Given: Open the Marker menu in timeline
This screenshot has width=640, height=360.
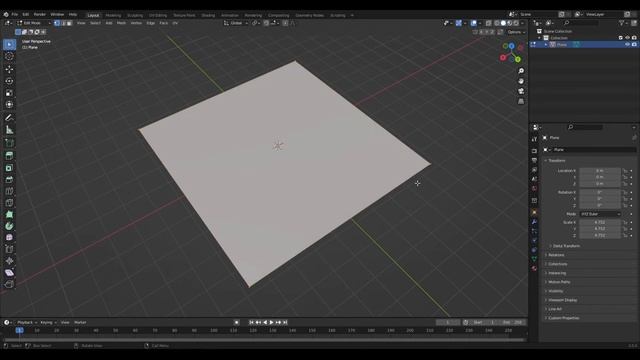Looking at the screenshot, I should click(x=80, y=322).
